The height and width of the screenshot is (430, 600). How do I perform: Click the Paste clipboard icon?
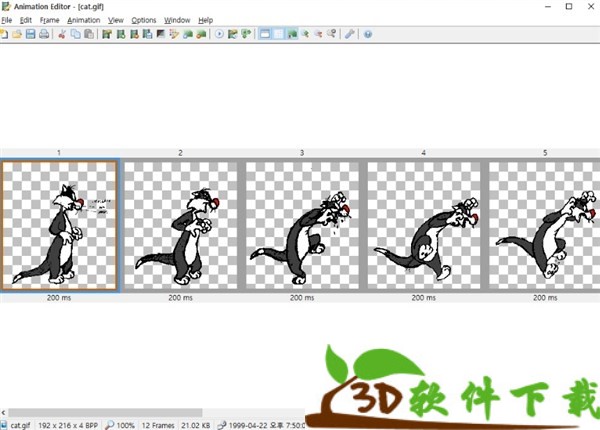click(x=89, y=34)
